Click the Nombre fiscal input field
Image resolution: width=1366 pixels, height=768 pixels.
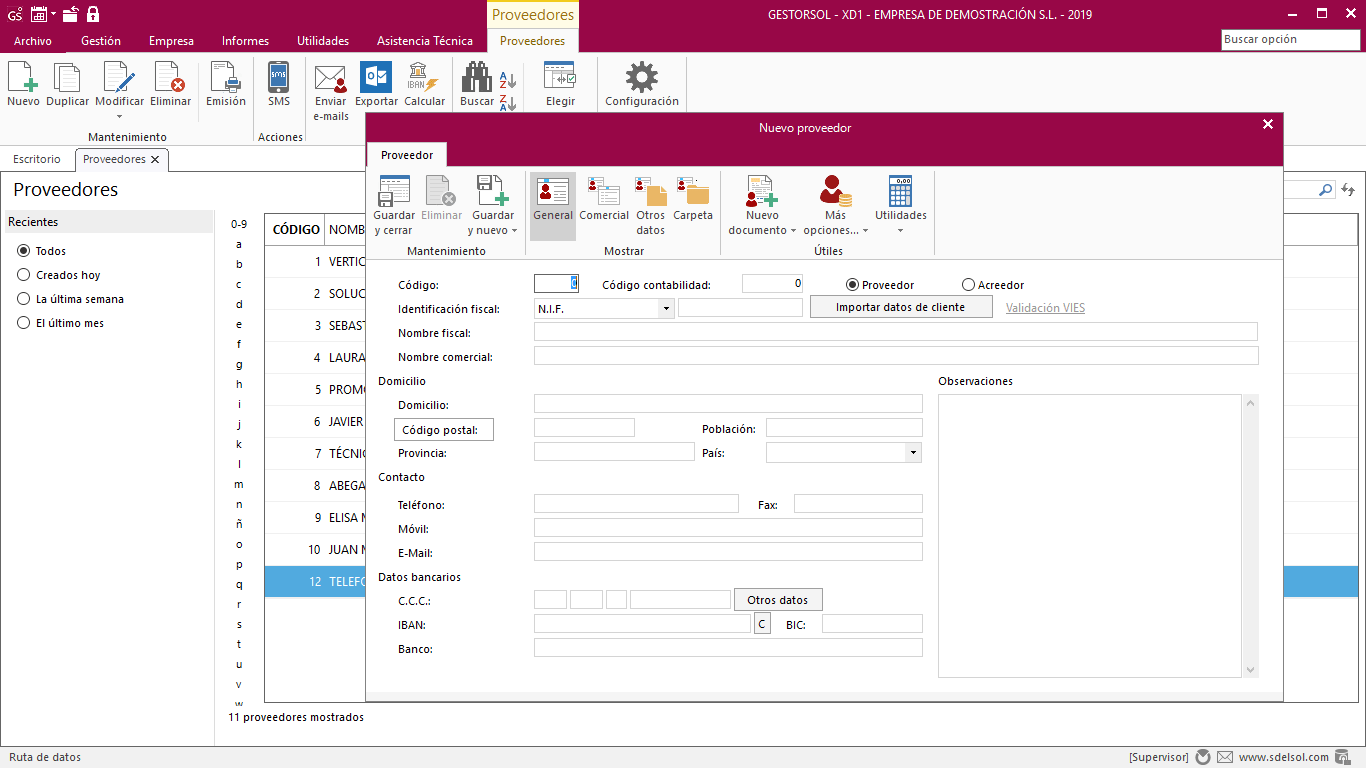pos(895,333)
